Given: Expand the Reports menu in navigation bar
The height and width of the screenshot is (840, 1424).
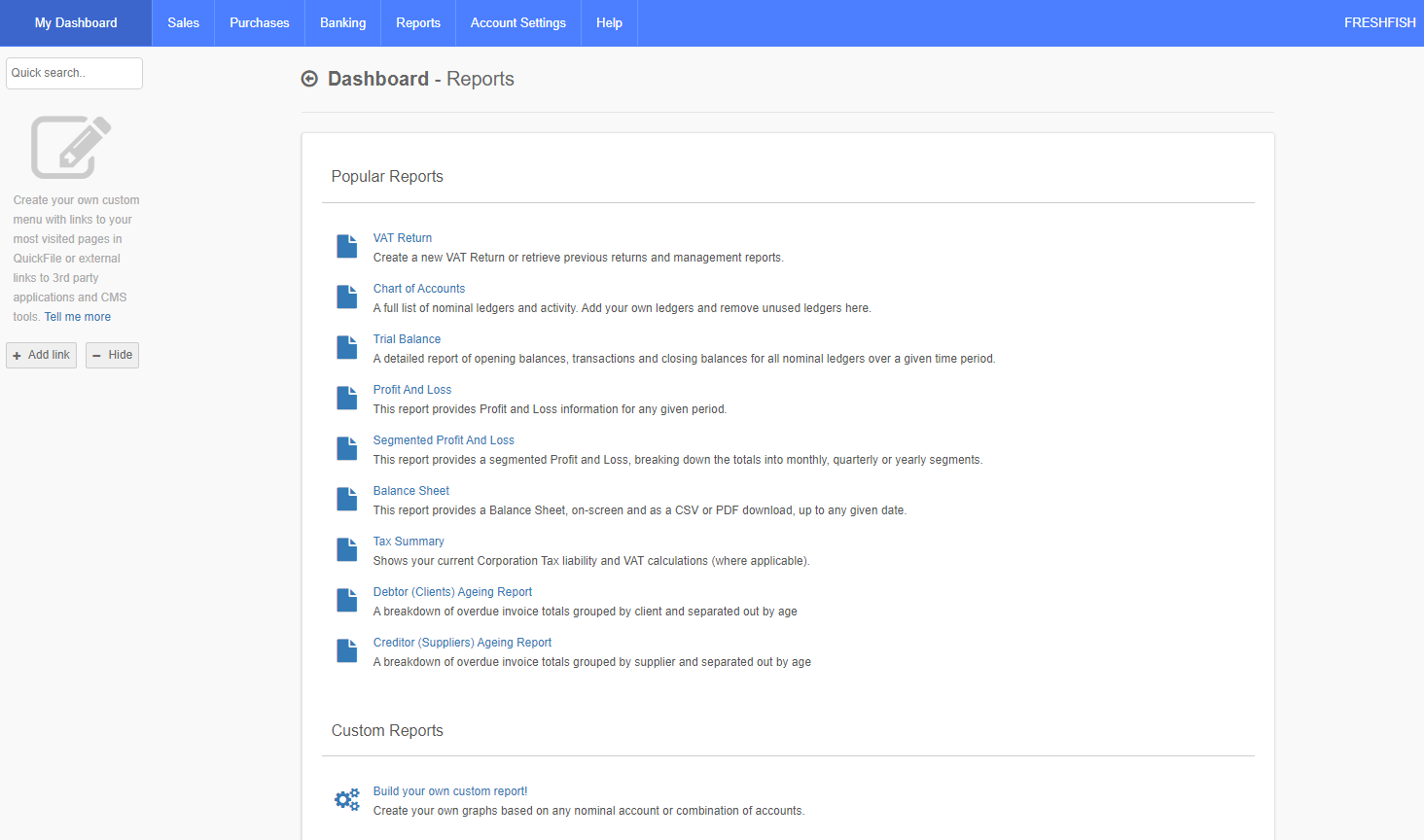Looking at the screenshot, I should (x=417, y=22).
